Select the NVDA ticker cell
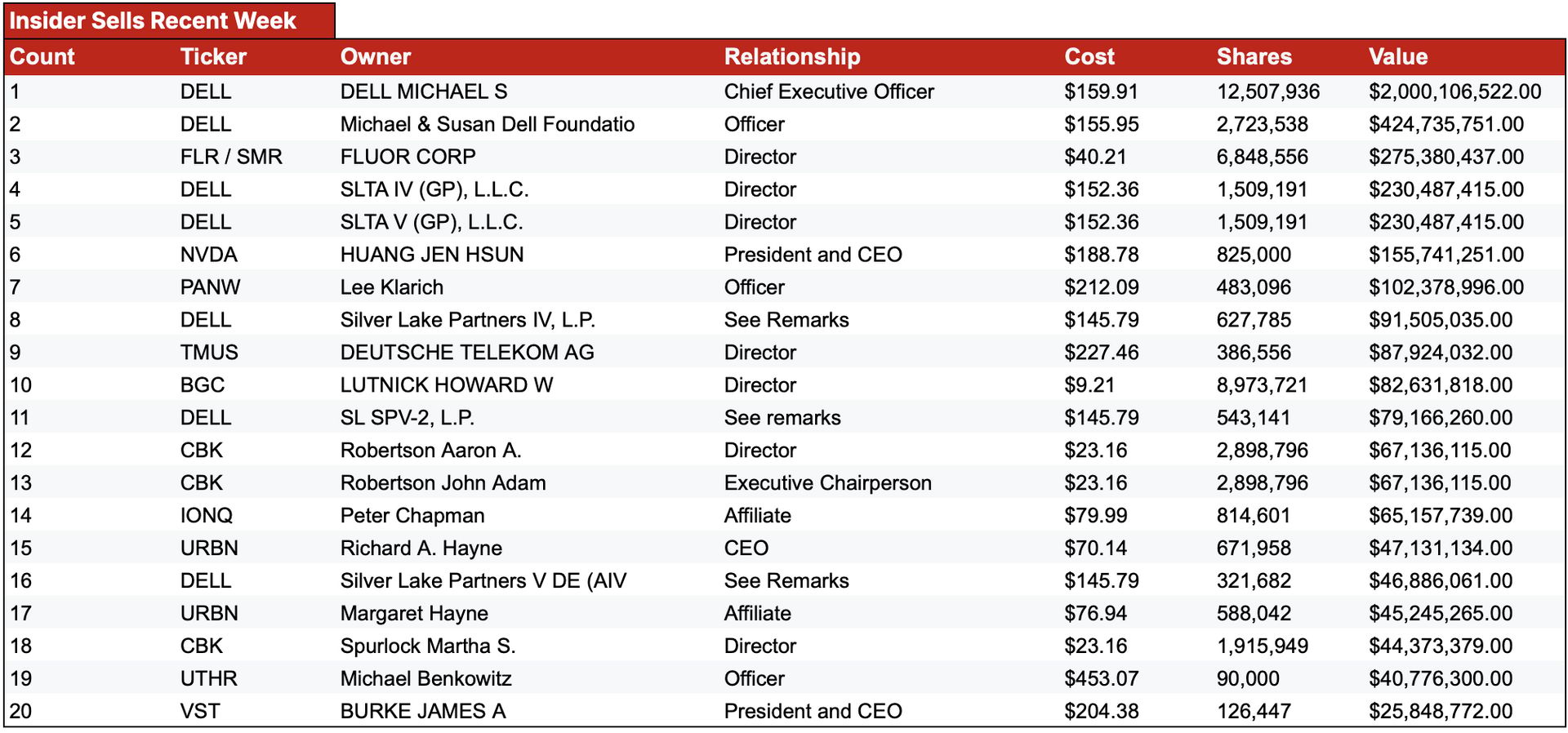This screenshot has height=733, width=1568. 209,255
